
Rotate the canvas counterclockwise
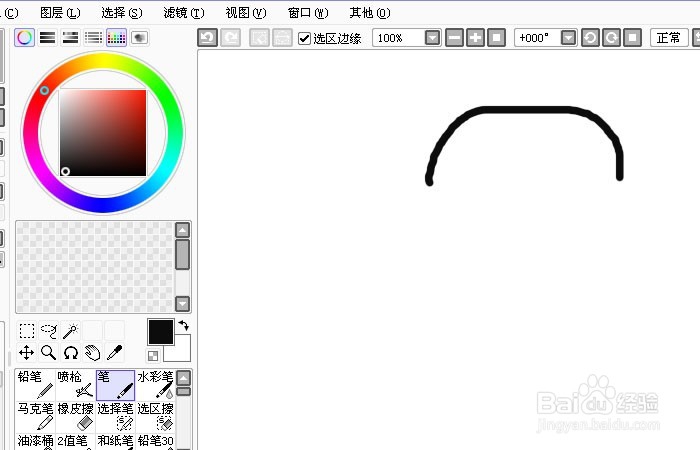click(590, 38)
